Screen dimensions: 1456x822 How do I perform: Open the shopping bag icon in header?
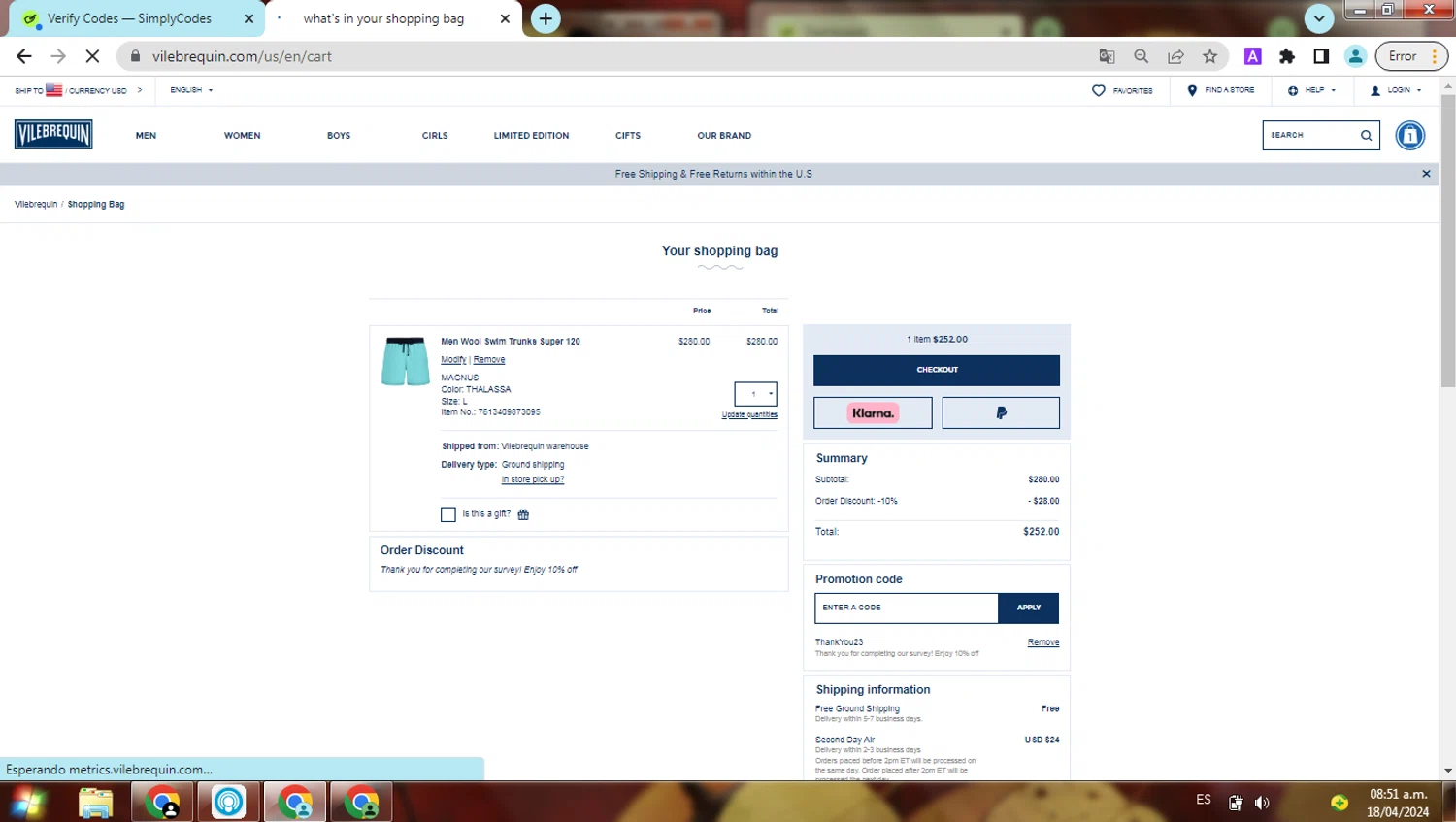coord(1409,136)
